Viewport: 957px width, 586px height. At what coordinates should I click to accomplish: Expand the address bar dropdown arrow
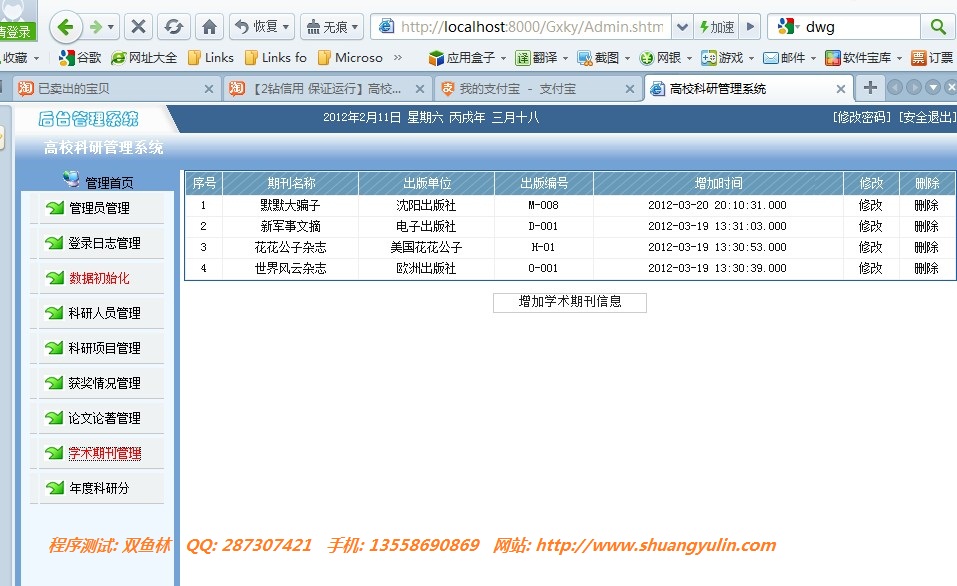point(682,27)
